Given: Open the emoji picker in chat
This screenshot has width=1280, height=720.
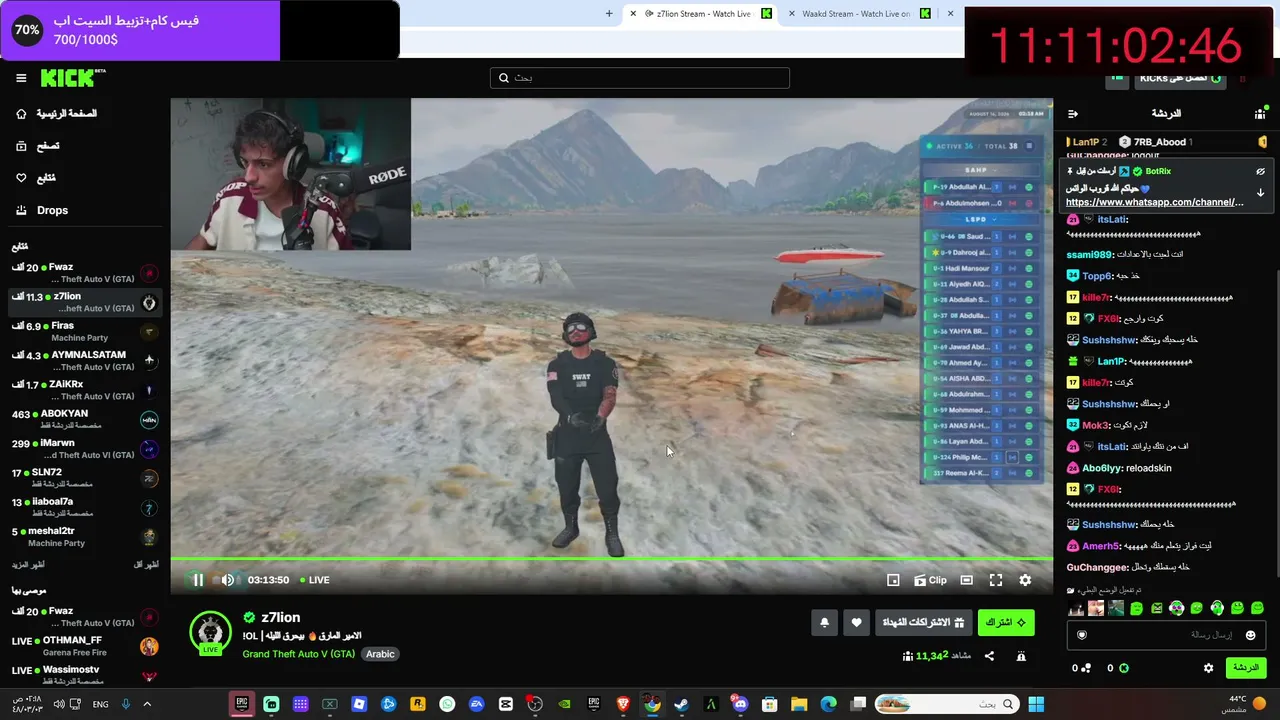Looking at the screenshot, I should (1250, 635).
